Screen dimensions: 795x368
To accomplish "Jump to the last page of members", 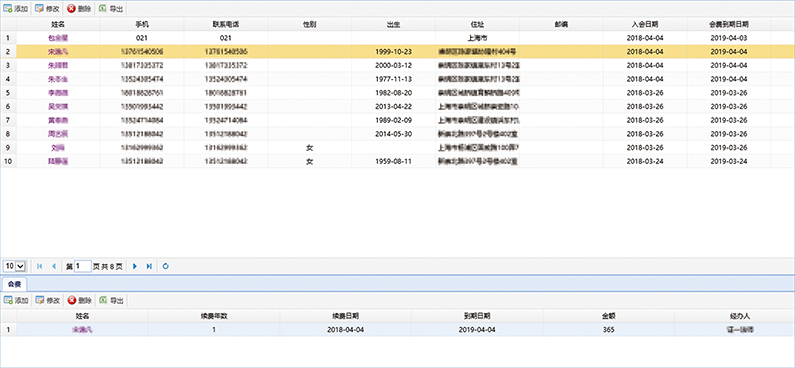I will [x=149, y=266].
